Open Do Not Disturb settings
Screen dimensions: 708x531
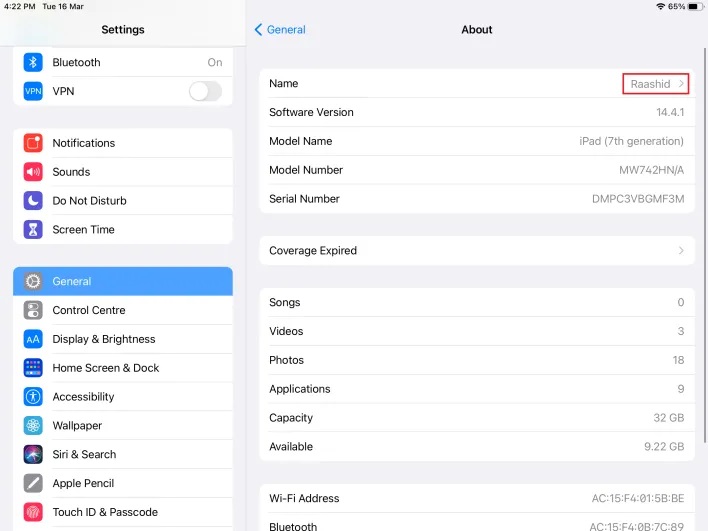[x=123, y=201]
